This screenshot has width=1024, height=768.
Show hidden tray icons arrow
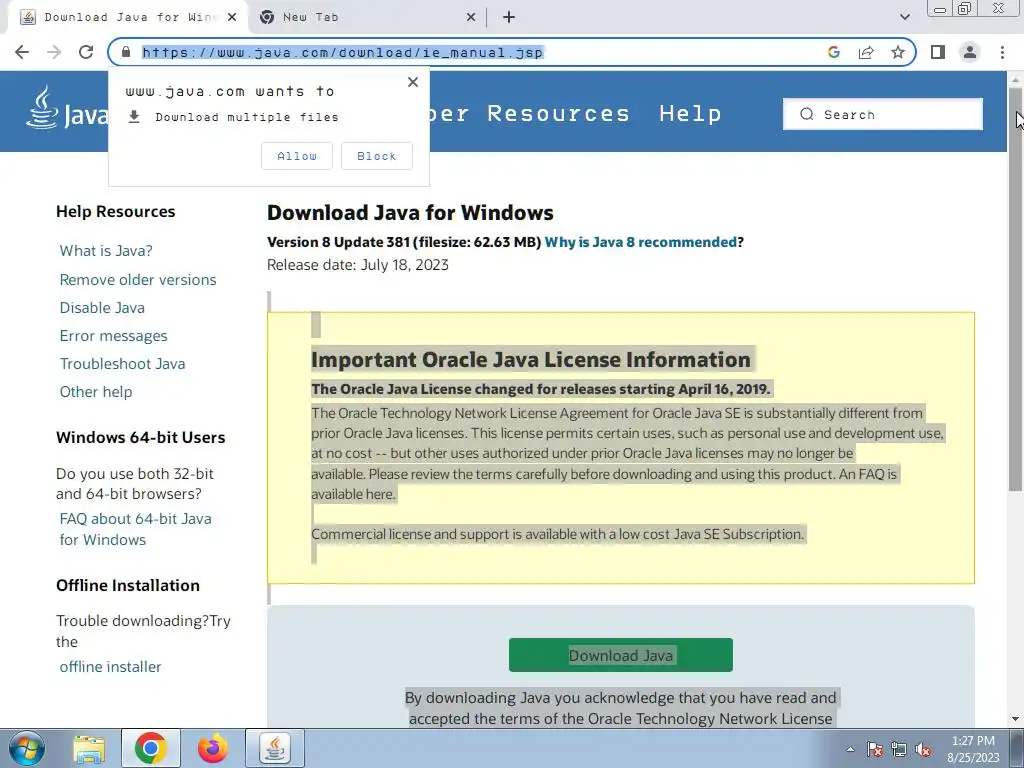click(850, 749)
